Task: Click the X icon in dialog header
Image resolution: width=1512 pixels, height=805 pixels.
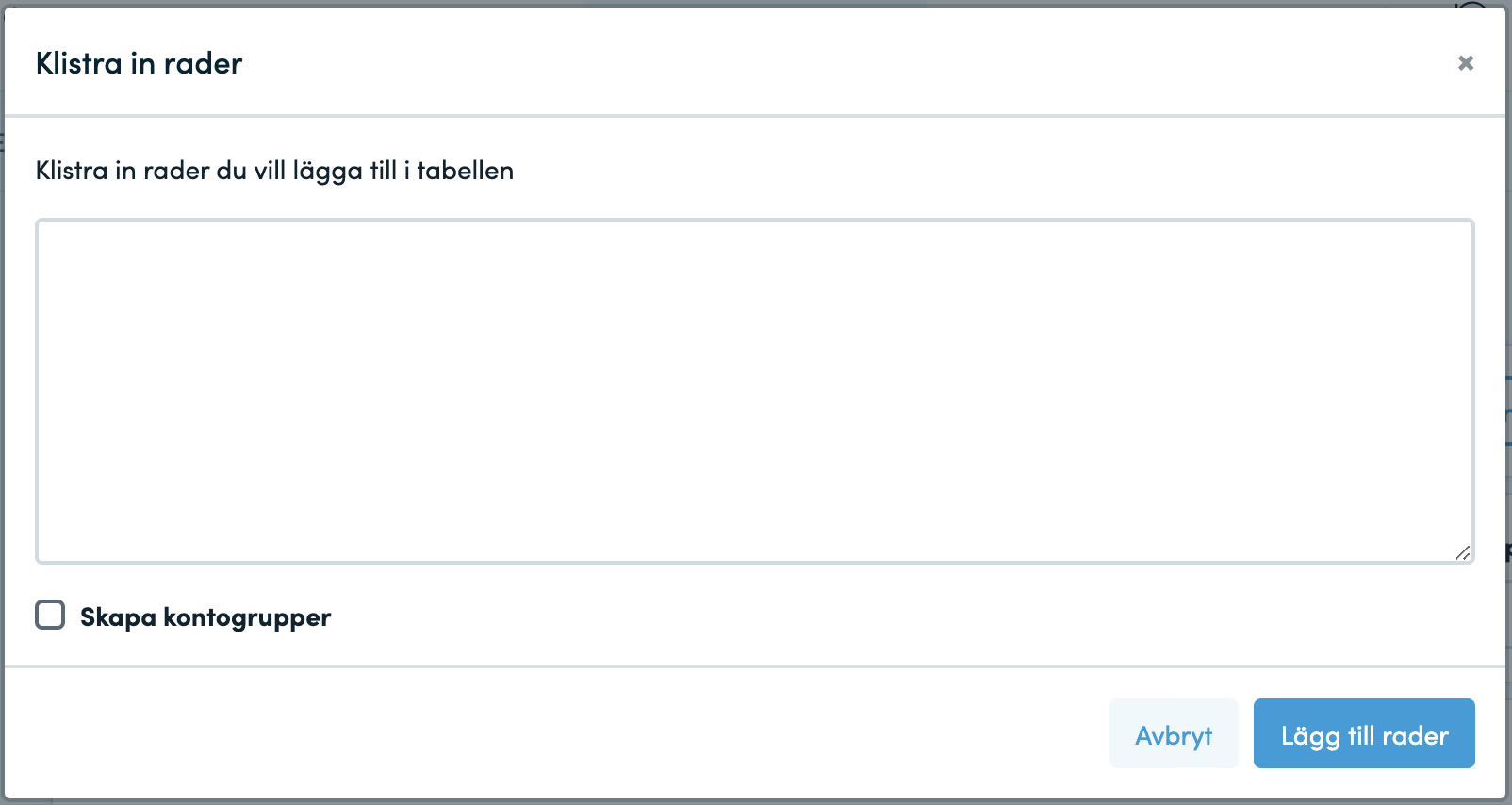Action: (x=1465, y=63)
